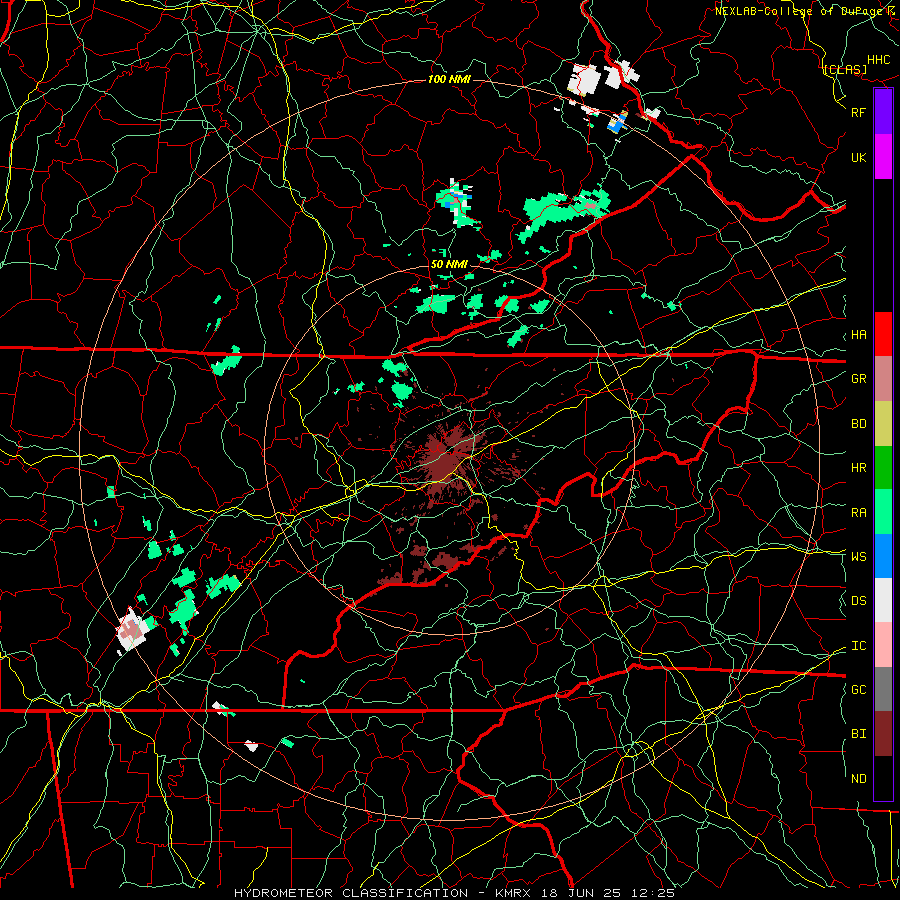Click the RF legend label
The image size is (900, 900).
[859, 112]
